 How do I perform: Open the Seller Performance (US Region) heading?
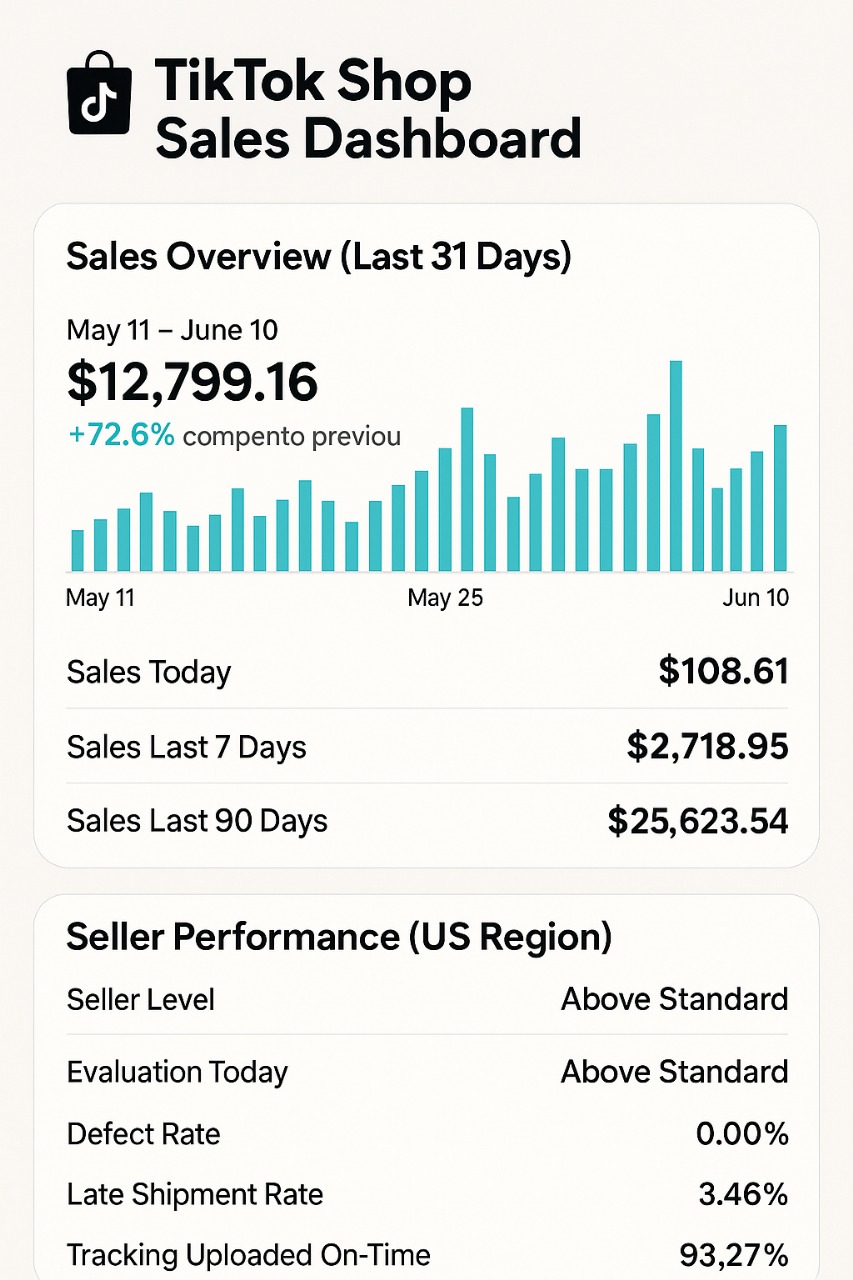pyautogui.click(x=339, y=937)
